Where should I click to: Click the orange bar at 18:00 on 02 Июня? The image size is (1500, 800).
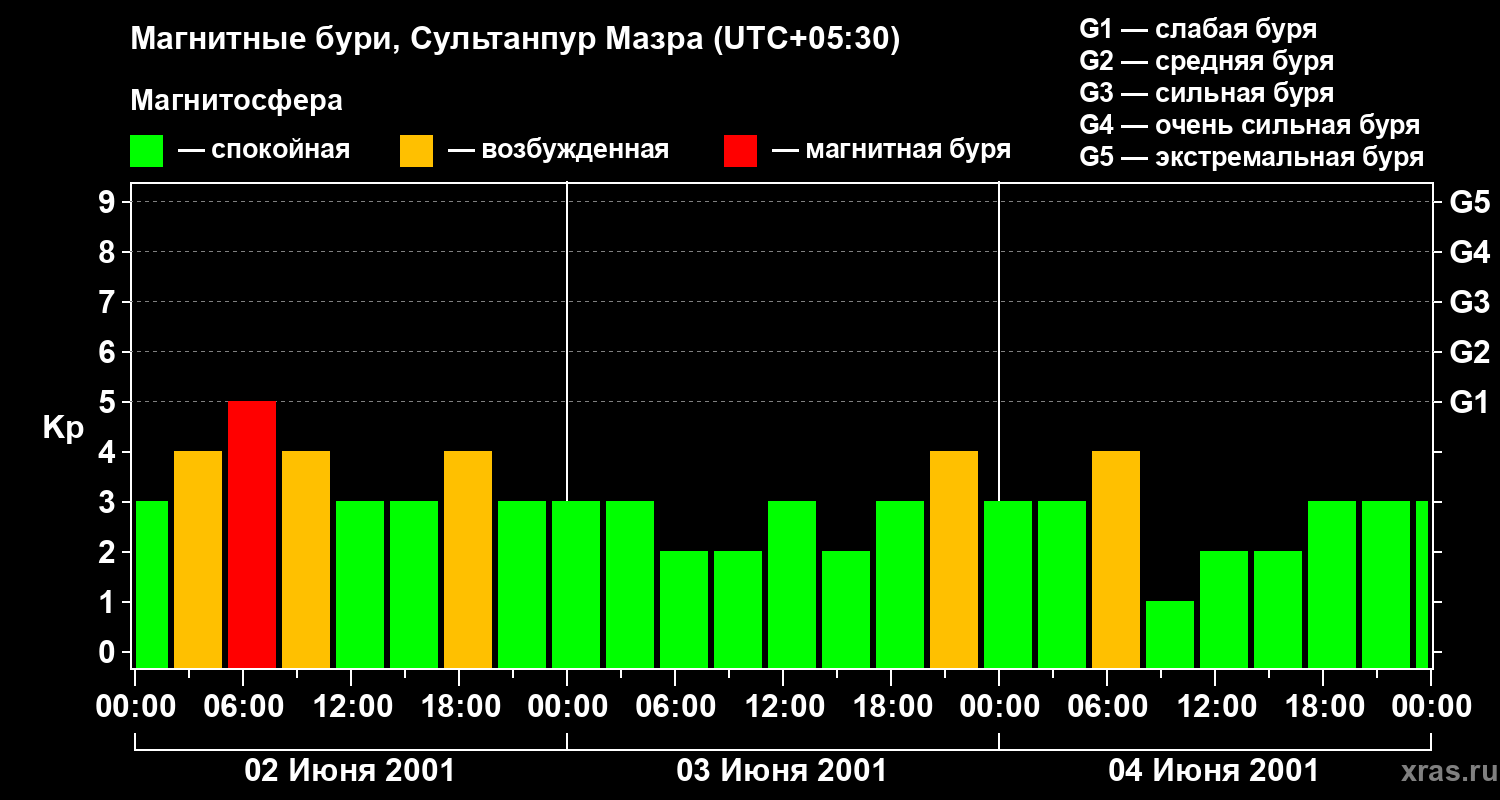coord(468,560)
